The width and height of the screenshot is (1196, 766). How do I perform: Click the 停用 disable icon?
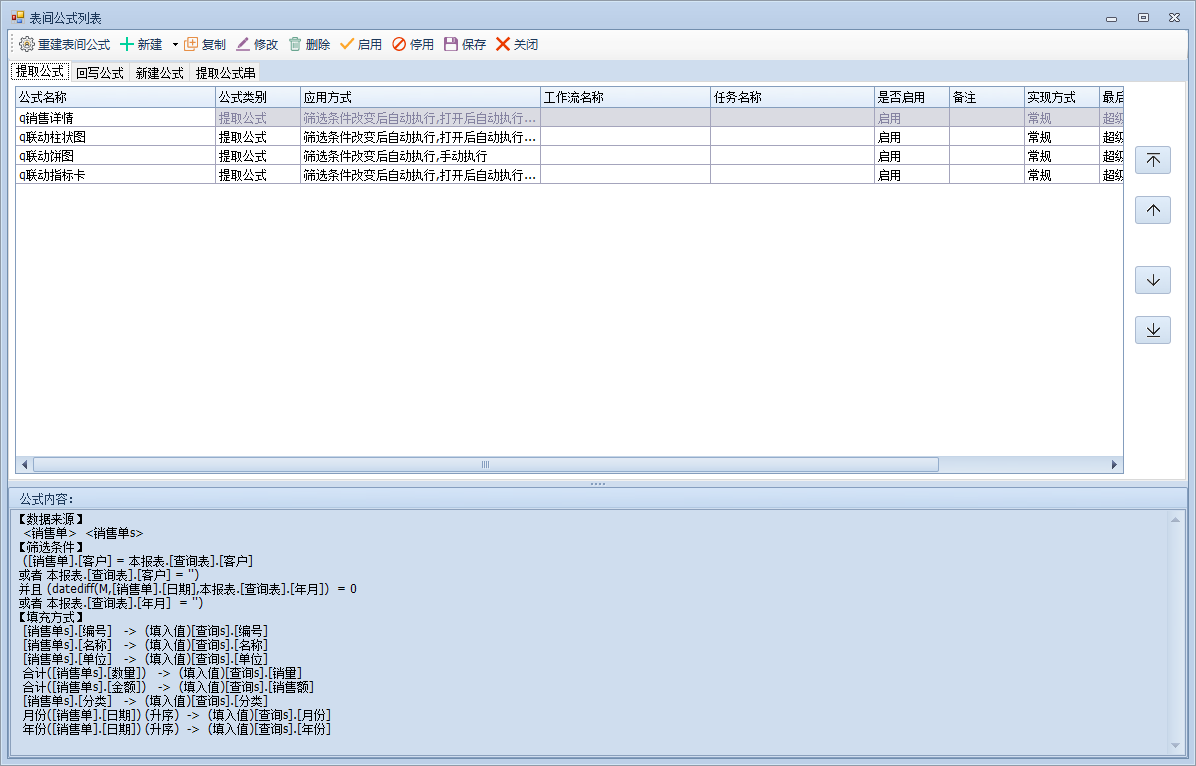pyautogui.click(x=399, y=44)
